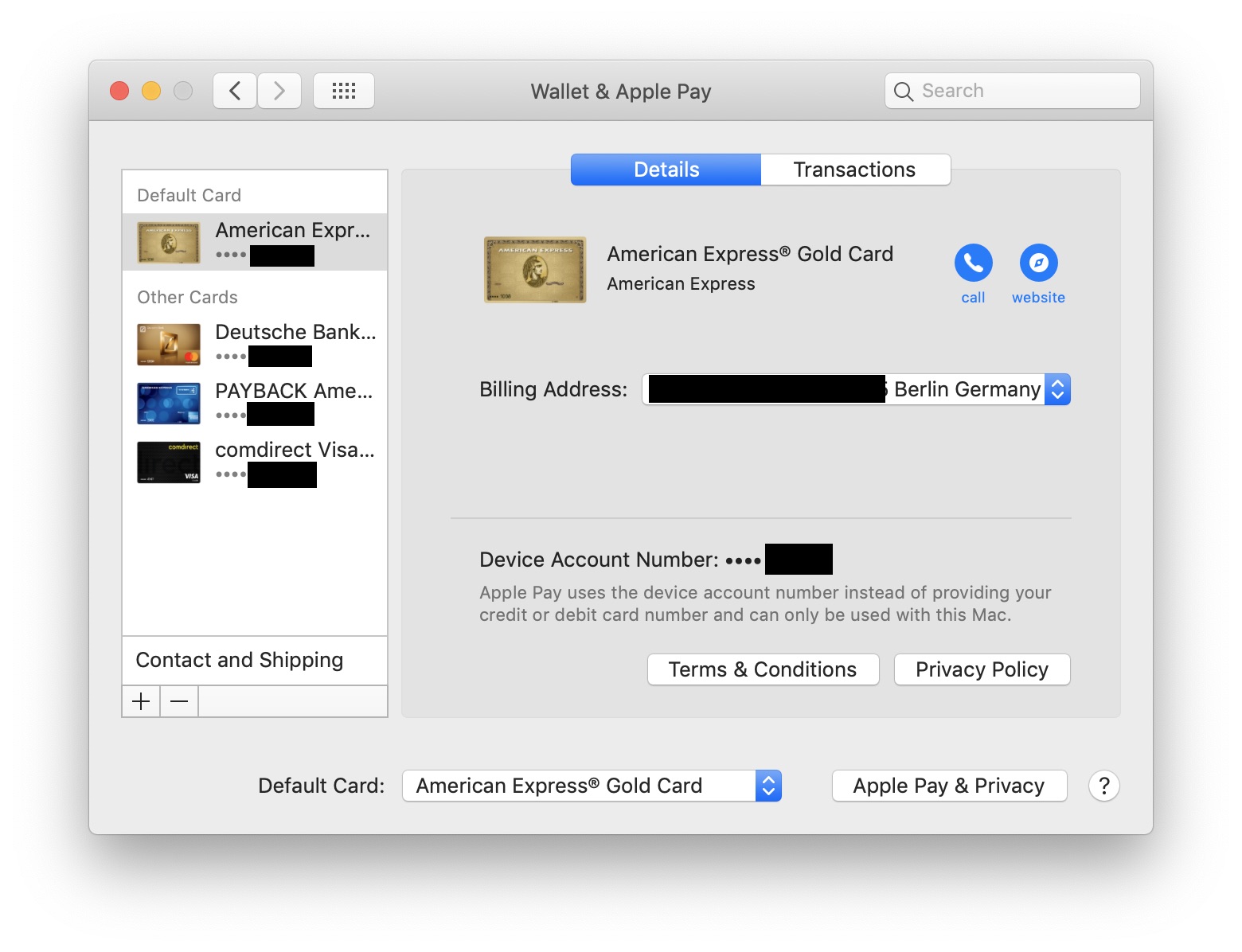Select the Deutsche Bank card thumbnail
This screenshot has width=1242, height=952.
pos(169,345)
